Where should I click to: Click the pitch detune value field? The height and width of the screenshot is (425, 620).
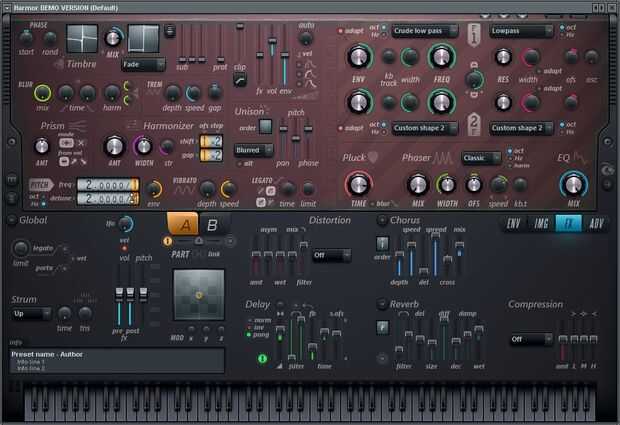click(108, 198)
